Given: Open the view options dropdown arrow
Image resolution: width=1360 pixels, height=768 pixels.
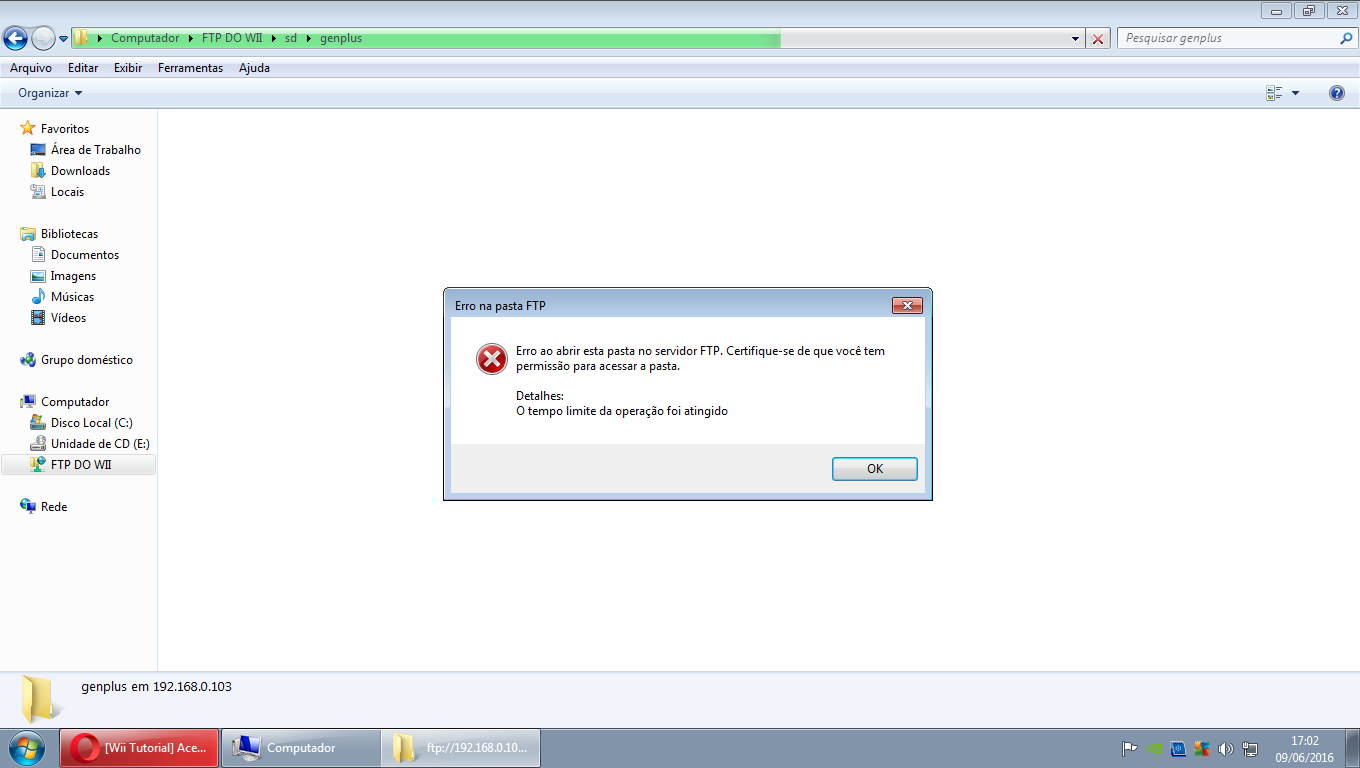Looking at the screenshot, I should click(x=1295, y=93).
